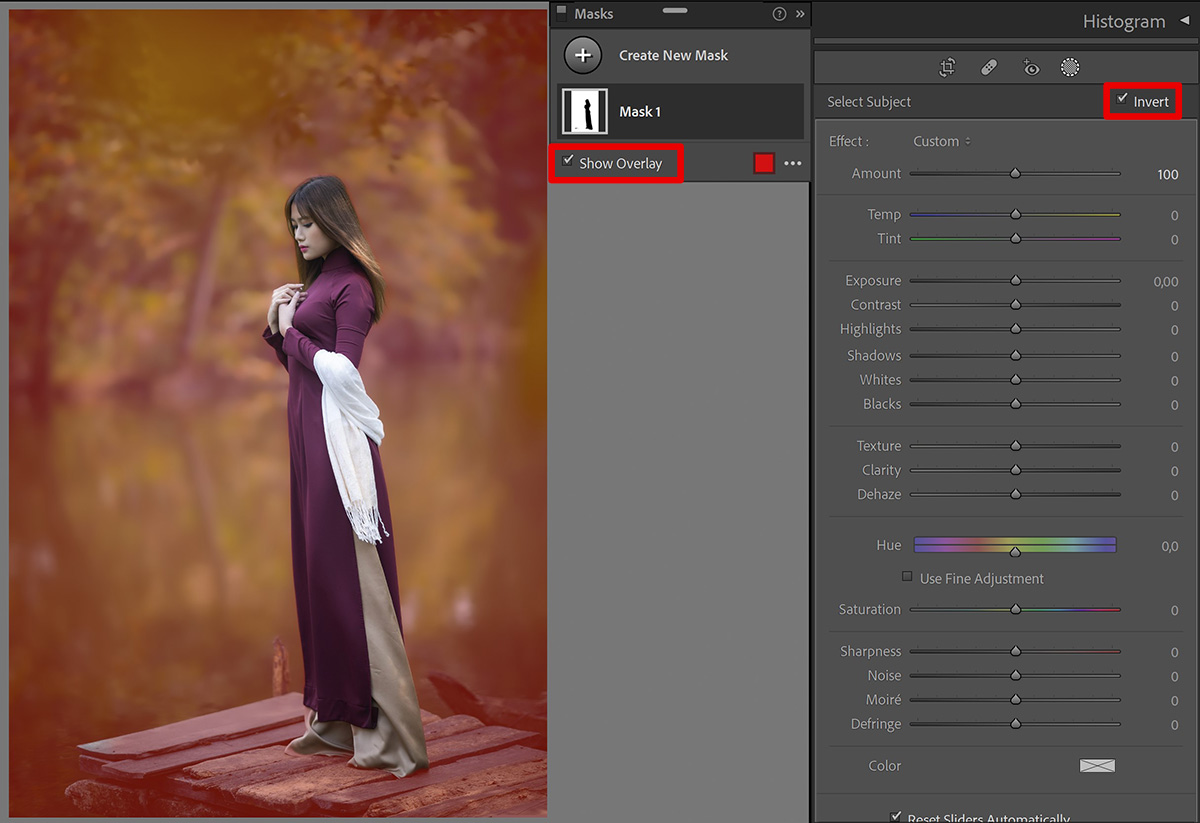Click the Mask 1 thumbnail
This screenshot has width=1200, height=823.
[x=585, y=111]
